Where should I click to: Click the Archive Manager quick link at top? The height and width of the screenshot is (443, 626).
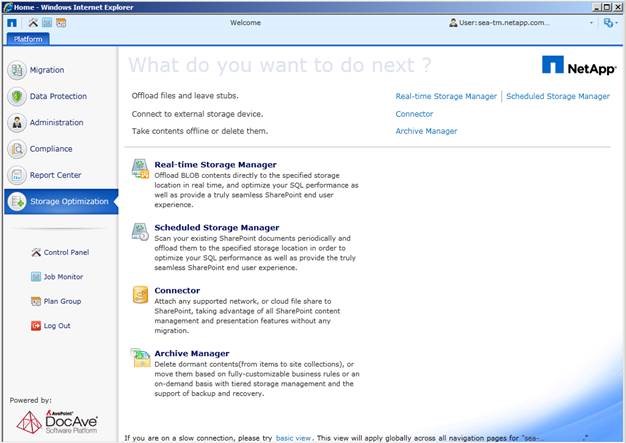pyautogui.click(x=426, y=131)
